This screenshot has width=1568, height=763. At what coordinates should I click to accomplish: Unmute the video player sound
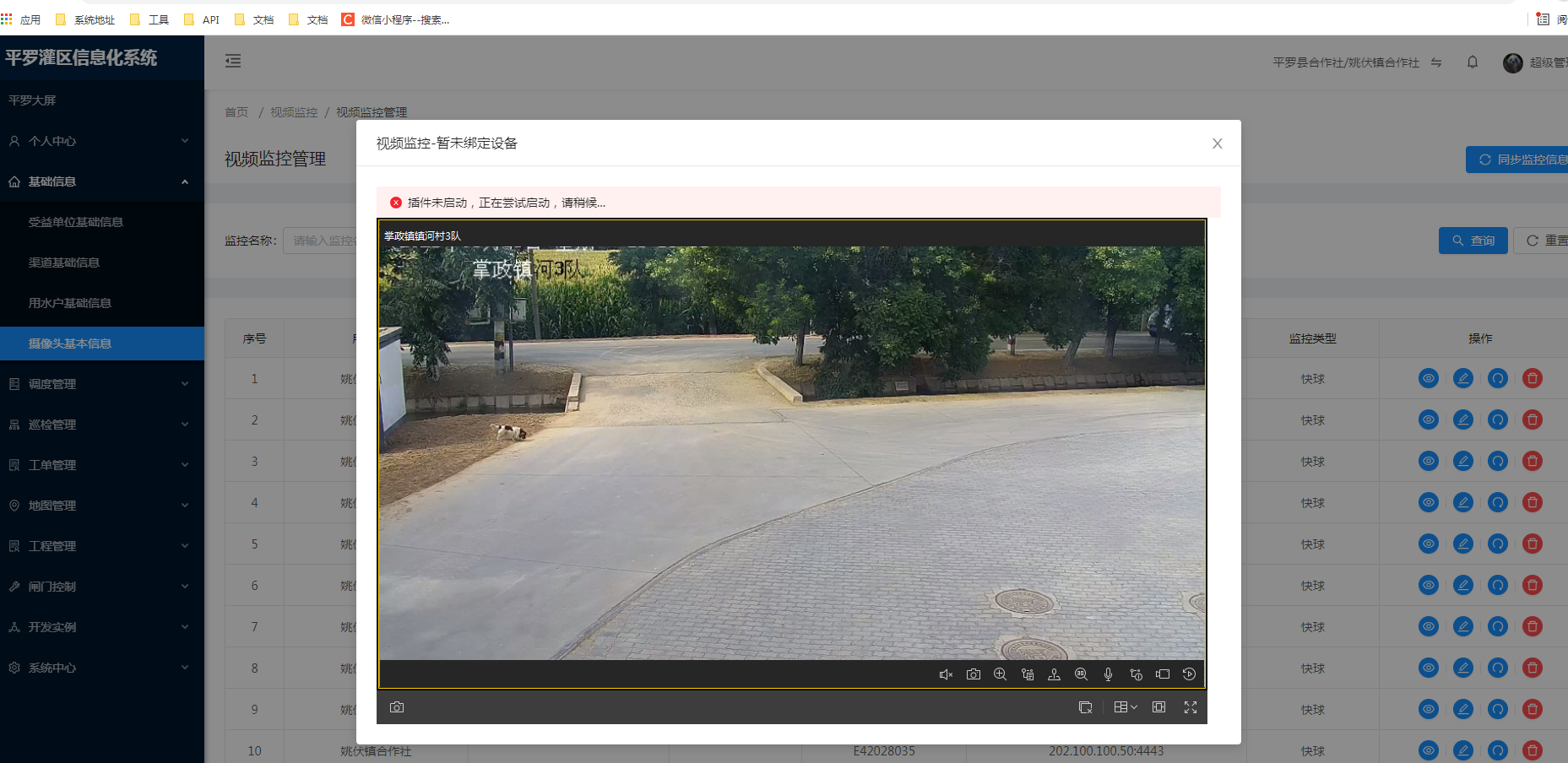[946, 674]
